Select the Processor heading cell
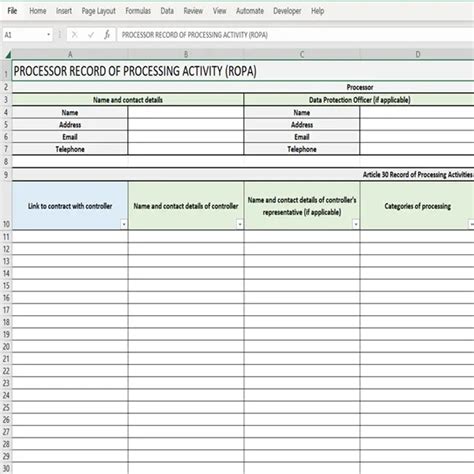Viewport: 474px width, 474px height. [x=243, y=87]
